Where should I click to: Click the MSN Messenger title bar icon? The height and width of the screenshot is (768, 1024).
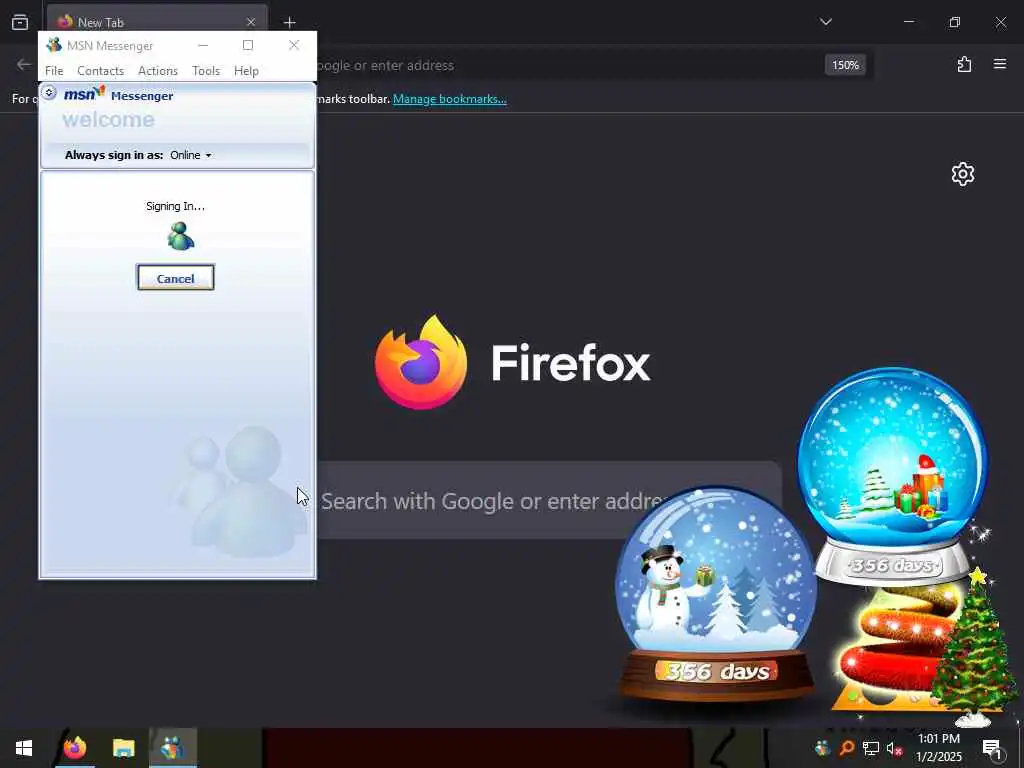54,45
